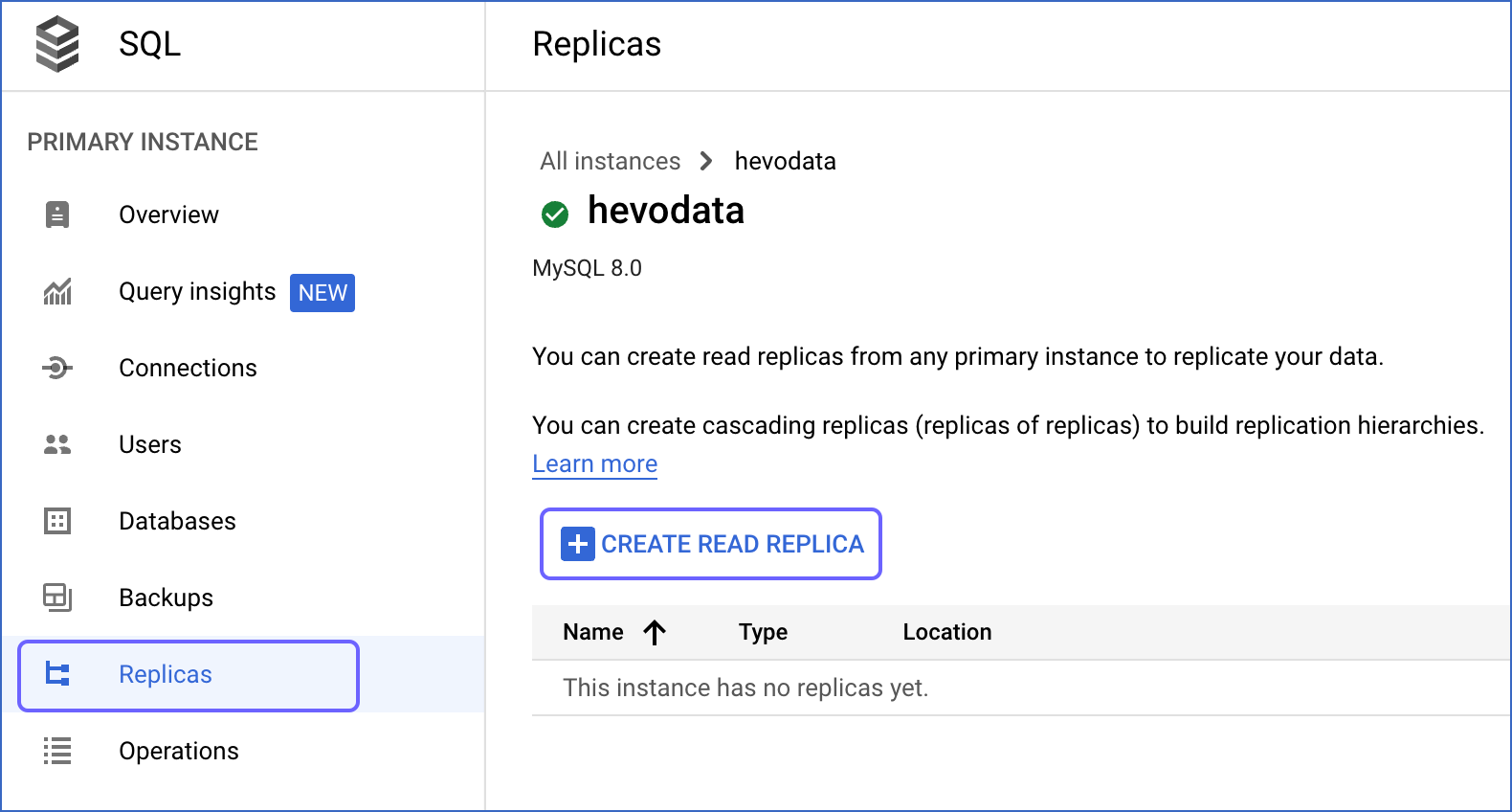1512x812 pixels.
Task: Click the green check status icon
Action: pyautogui.click(x=555, y=214)
